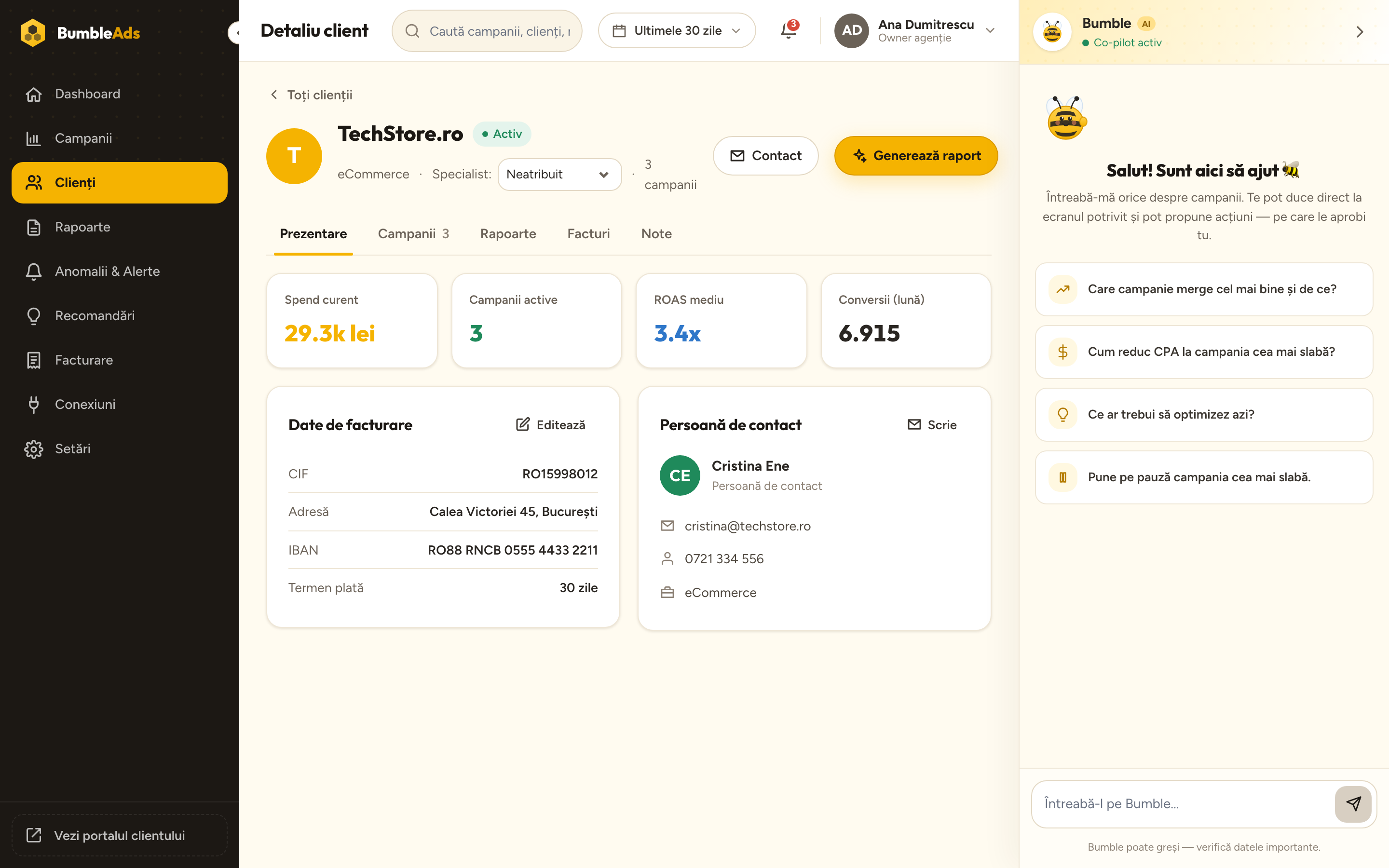
Task: Switch to the Prezentare tab
Action: [313, 234]
